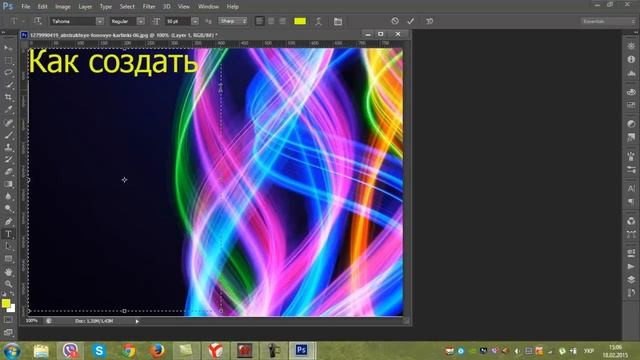Screen dimensions: 640x360
Task: Select the Gradient tool
Action: pyautogui.click(x=8, y=184)
